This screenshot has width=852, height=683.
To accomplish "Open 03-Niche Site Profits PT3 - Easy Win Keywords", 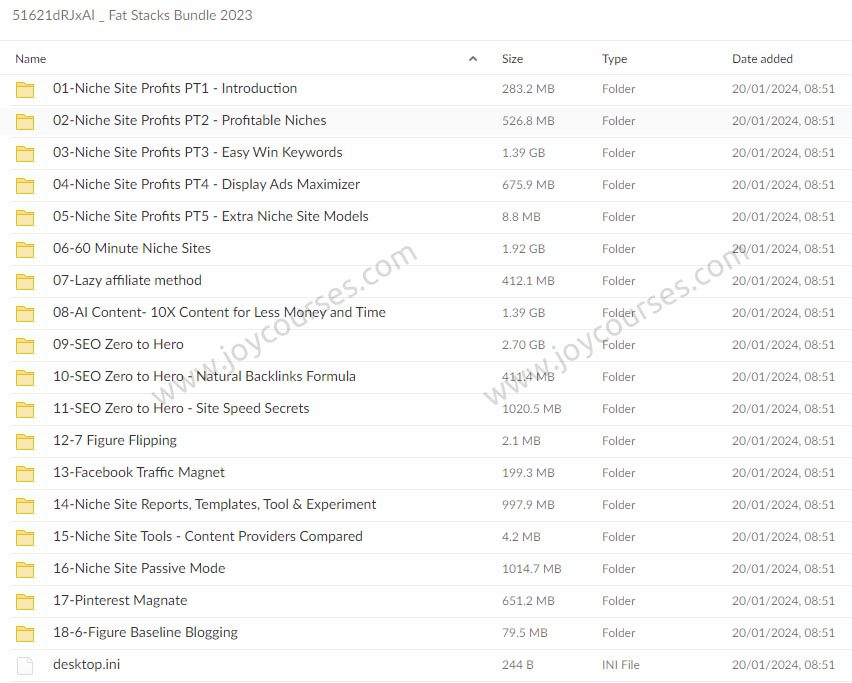I will coord(198,152).
